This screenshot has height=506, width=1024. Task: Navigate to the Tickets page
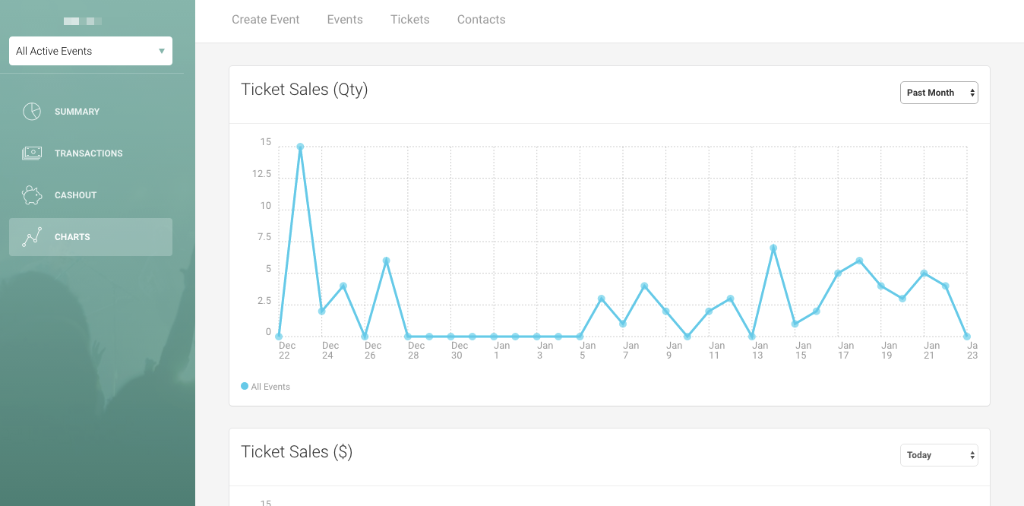tap(410, 19)
